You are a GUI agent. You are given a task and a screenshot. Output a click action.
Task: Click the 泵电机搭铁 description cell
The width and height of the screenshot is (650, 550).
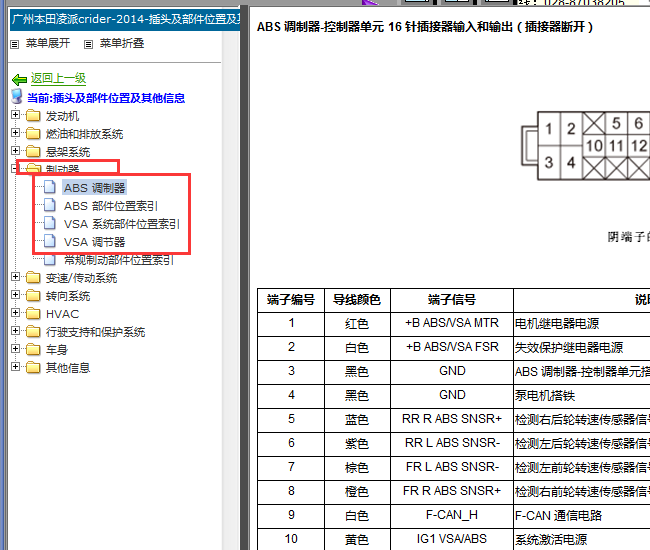(x=582, y=396)
